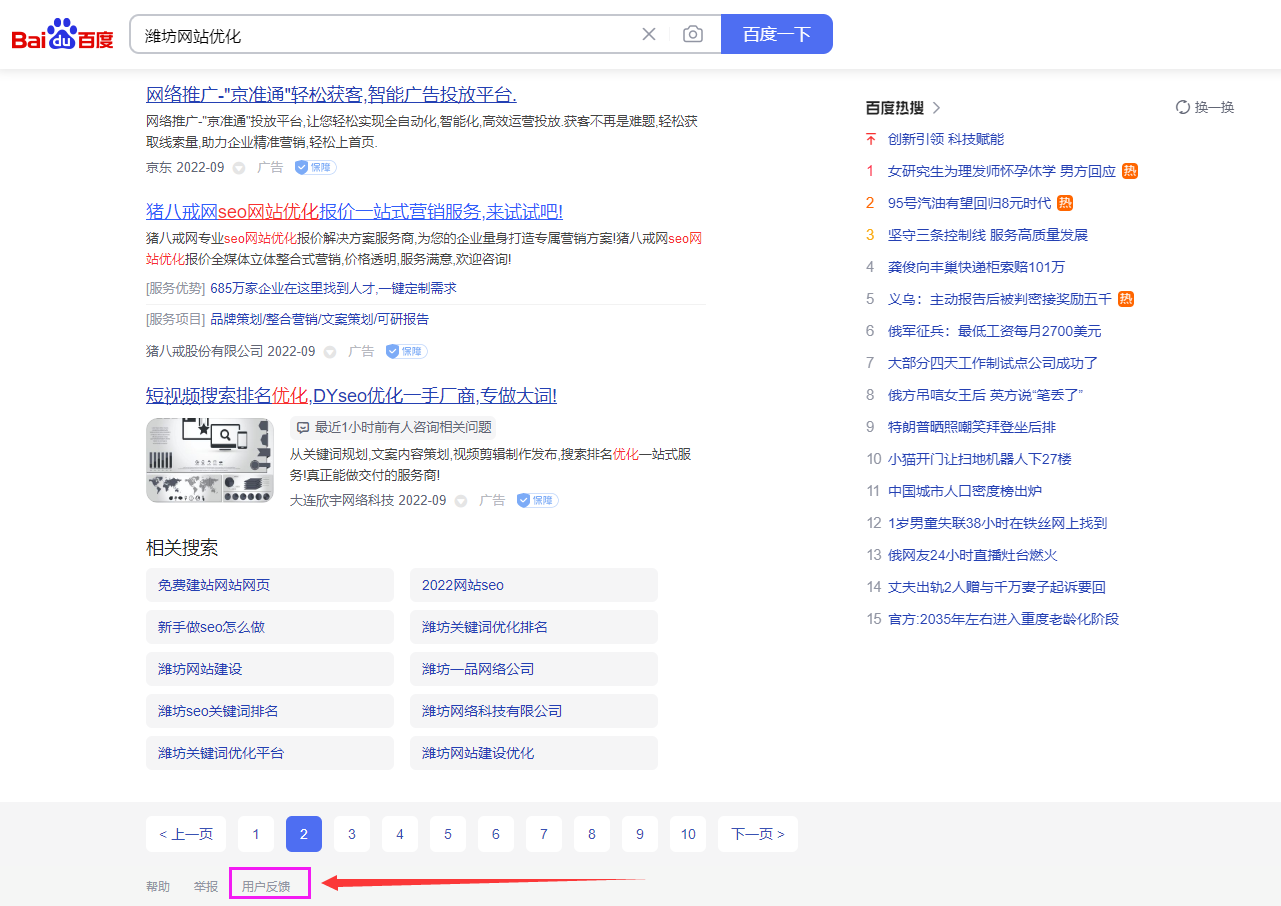Go to results page 7
Screen dimensions: 1281x906
544,834
